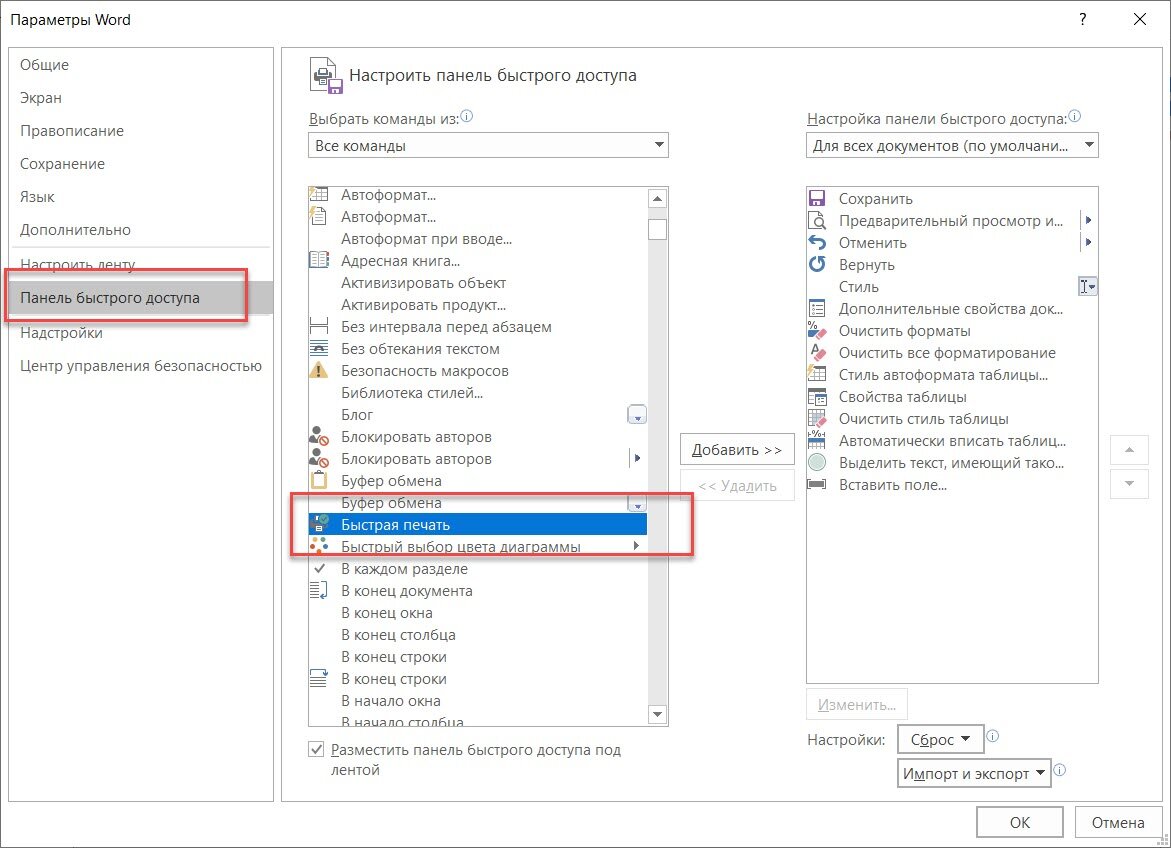The height and width of the screenshot is (848, 1171).
Task: Select Автоформат при вводе... in the commands list
Action: tap(478, 239)
